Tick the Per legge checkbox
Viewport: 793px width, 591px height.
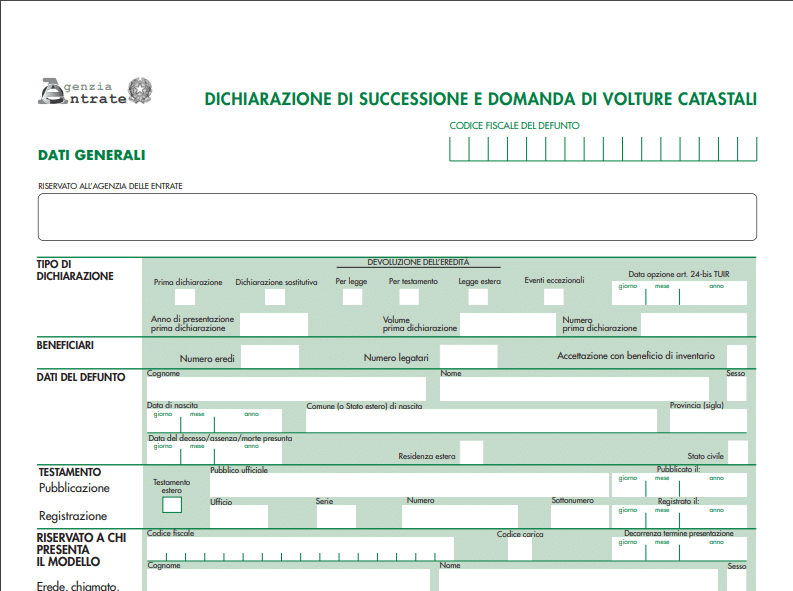352,297
